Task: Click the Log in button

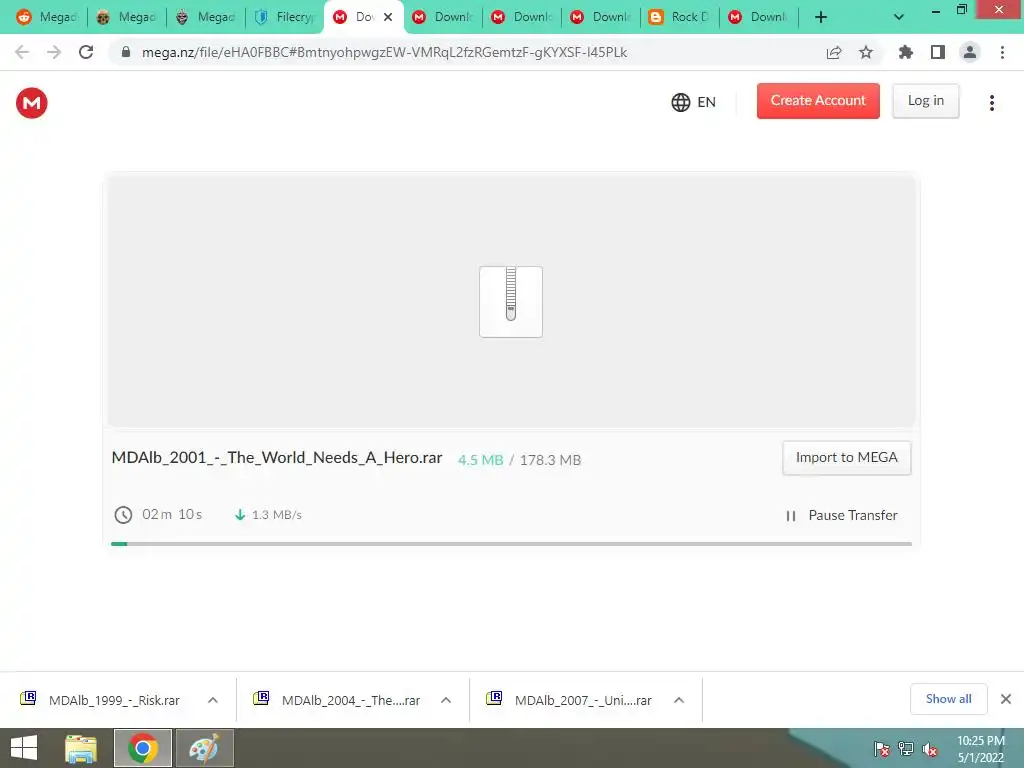Action: coord(925,101)
